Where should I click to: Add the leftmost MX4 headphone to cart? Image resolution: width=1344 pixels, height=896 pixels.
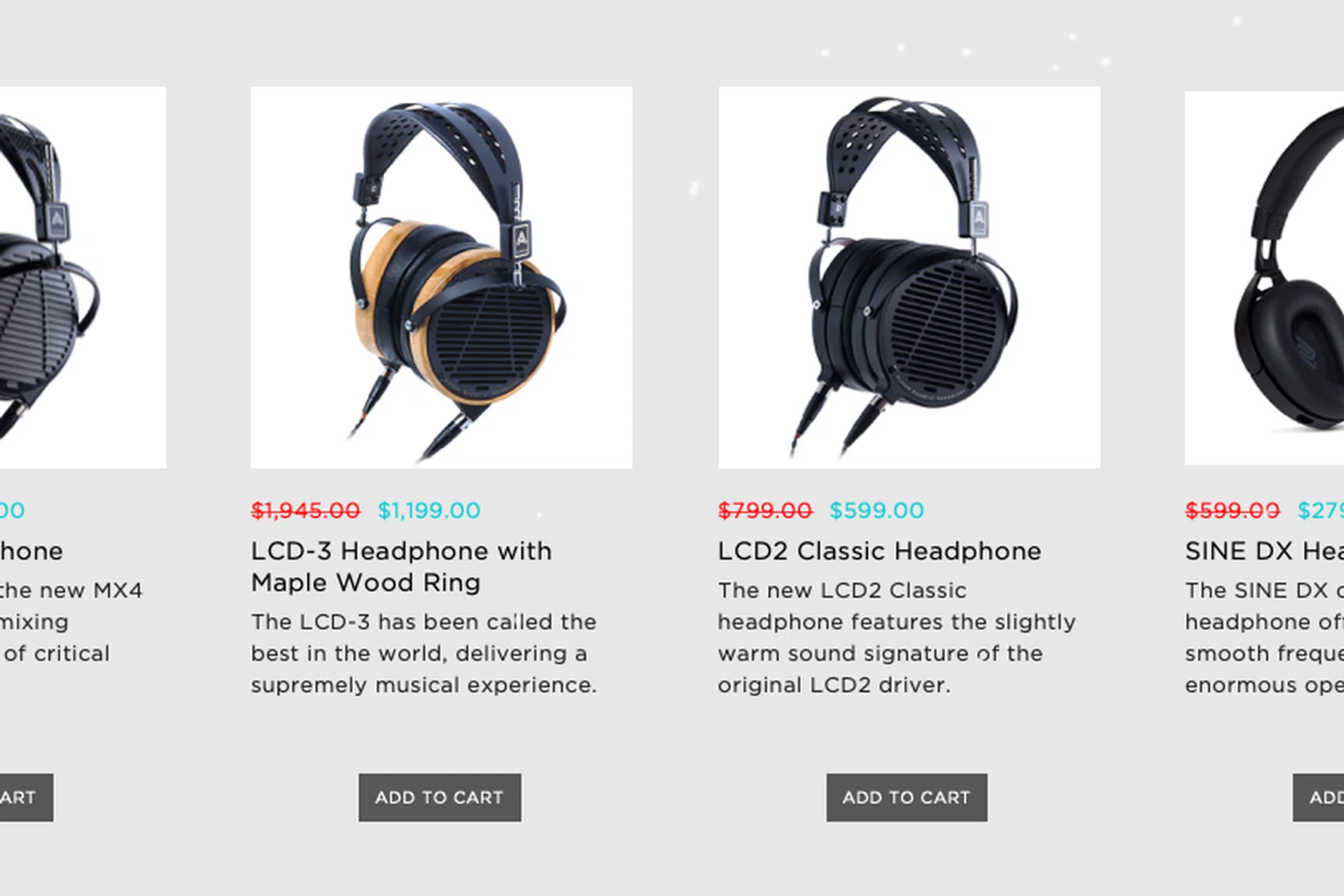click(x=27, y=797)
